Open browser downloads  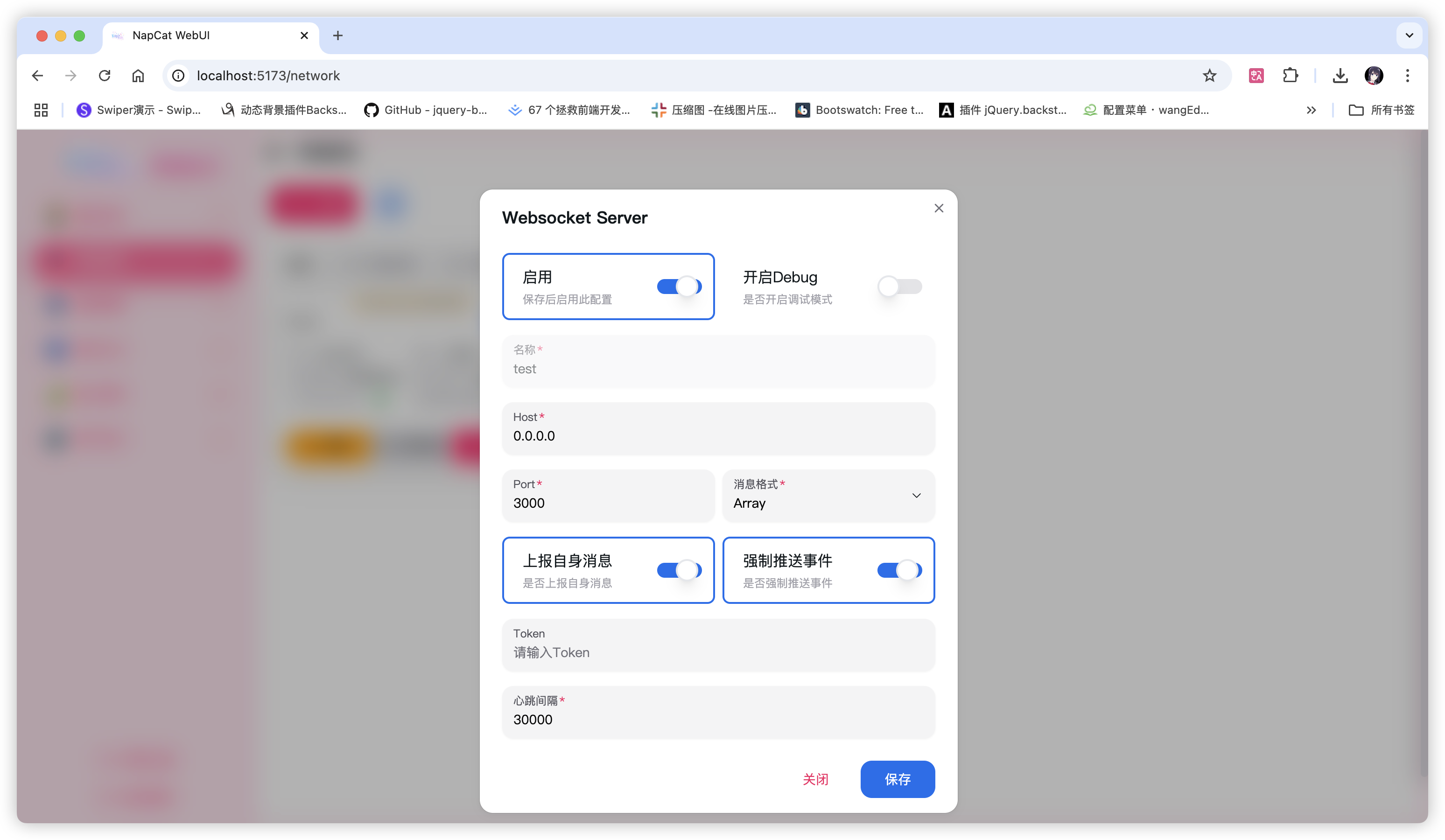tap(1340, 76)
